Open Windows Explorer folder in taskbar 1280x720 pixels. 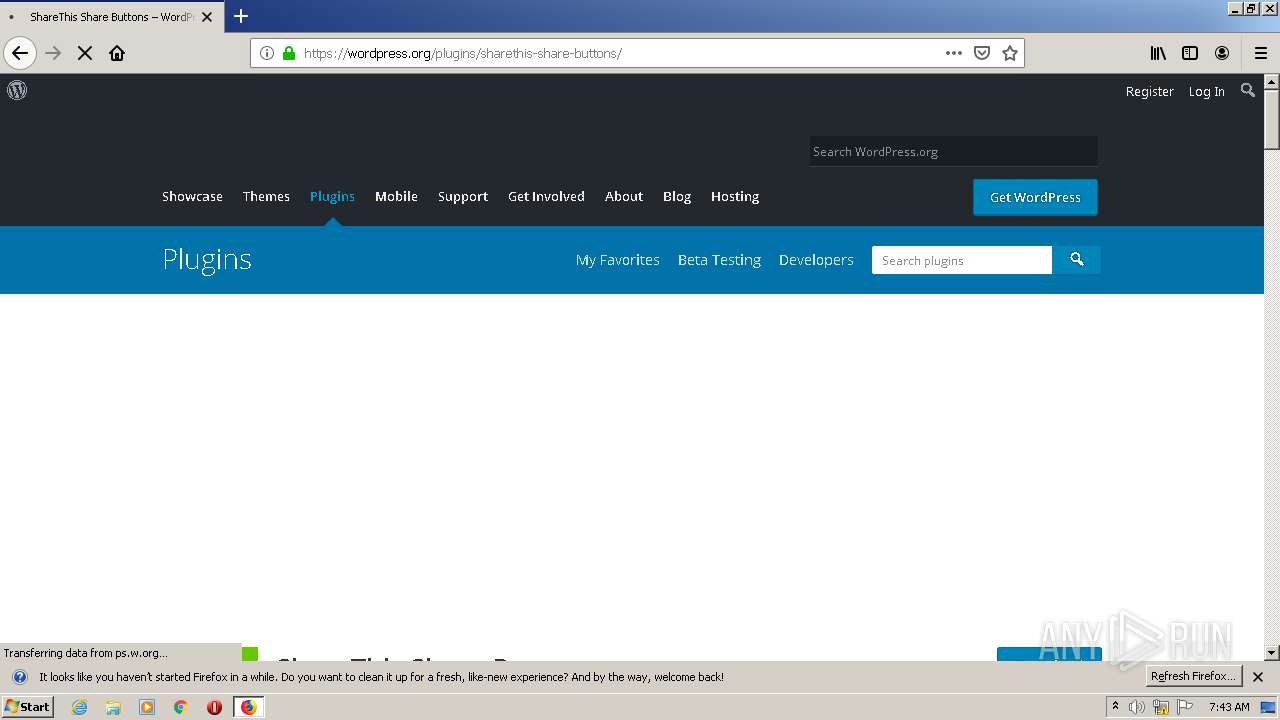[x=113, y=707]
